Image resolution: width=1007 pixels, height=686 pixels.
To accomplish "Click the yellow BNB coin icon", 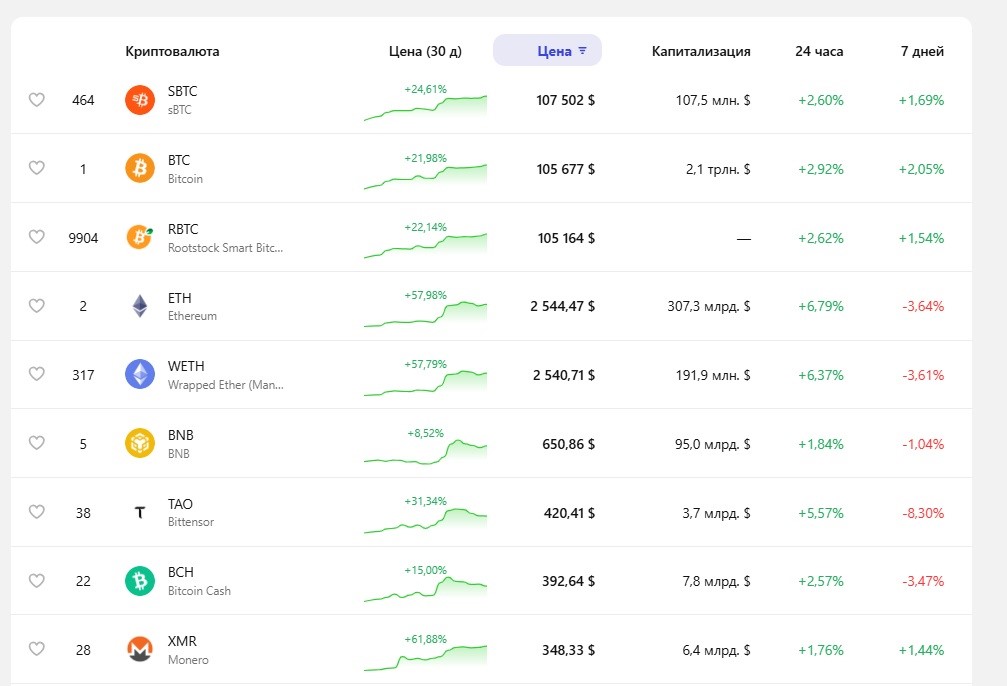I will point(139,443).
